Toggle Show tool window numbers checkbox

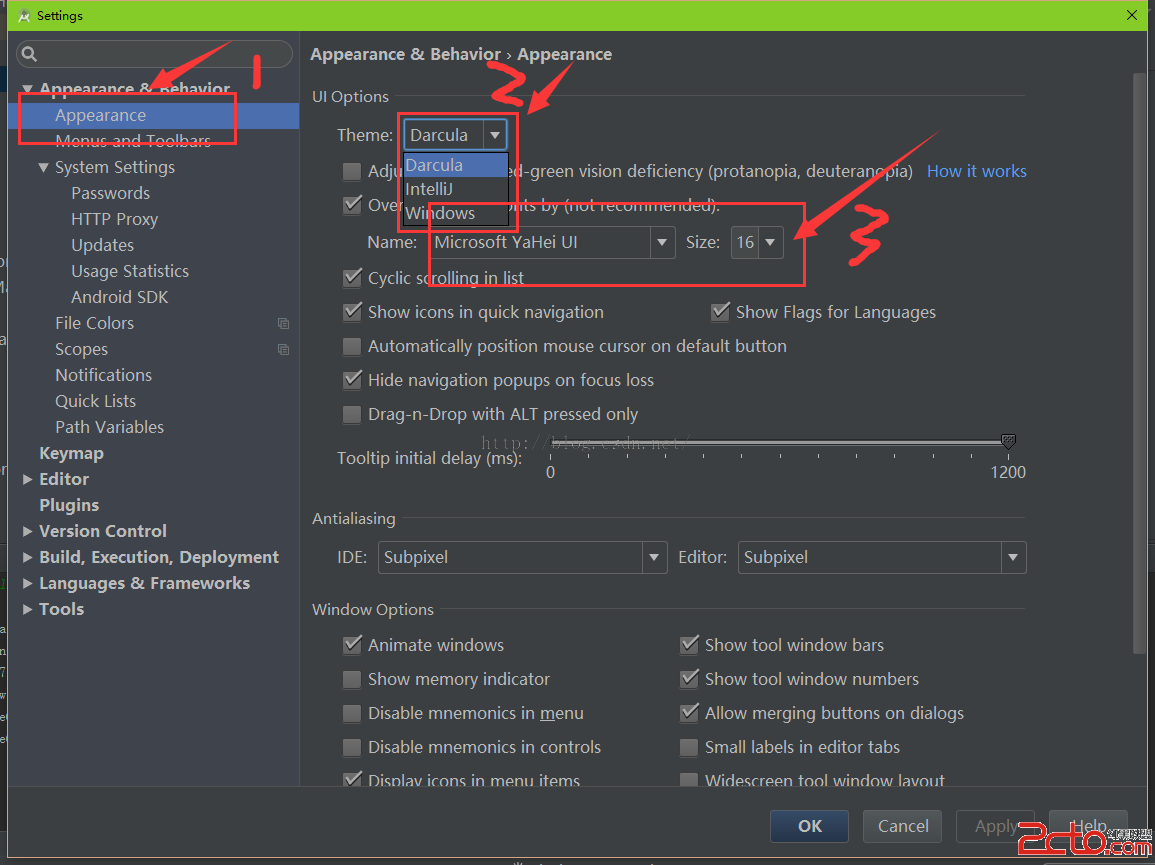(x=689, y=679)
